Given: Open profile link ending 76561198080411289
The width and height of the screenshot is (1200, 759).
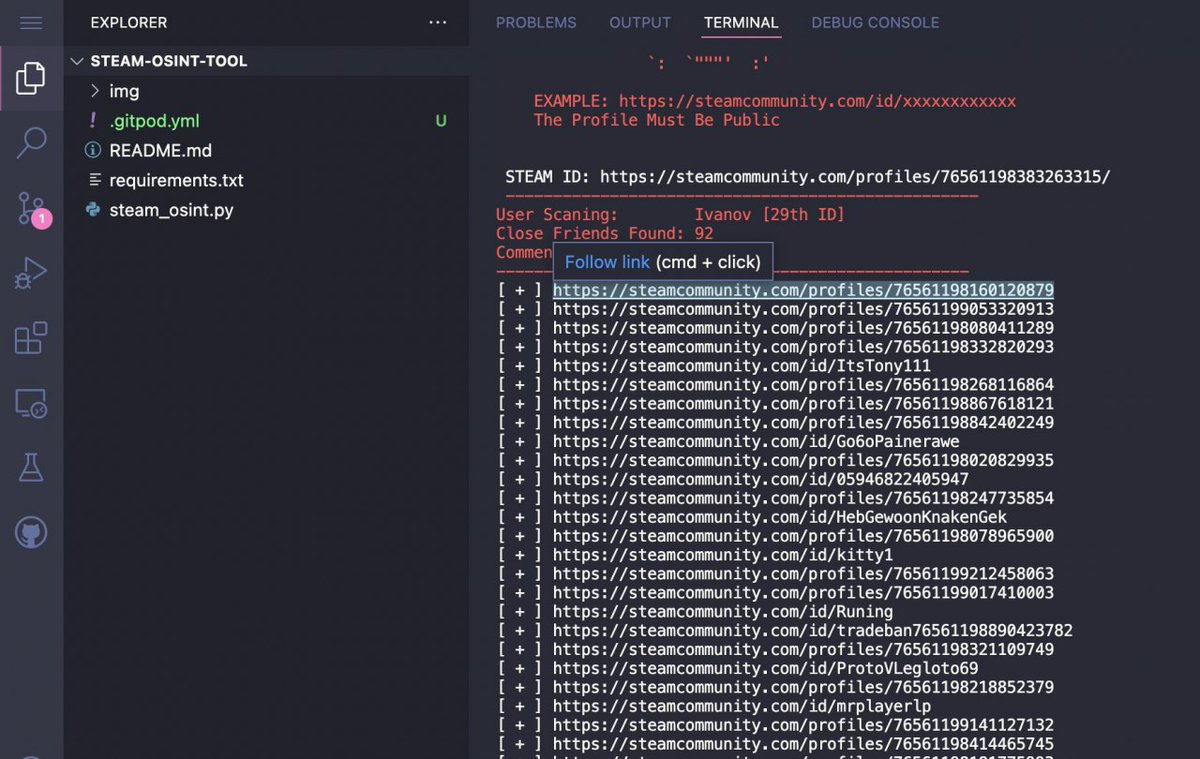Looking at the screenshot, I should [x=803, y=328].
